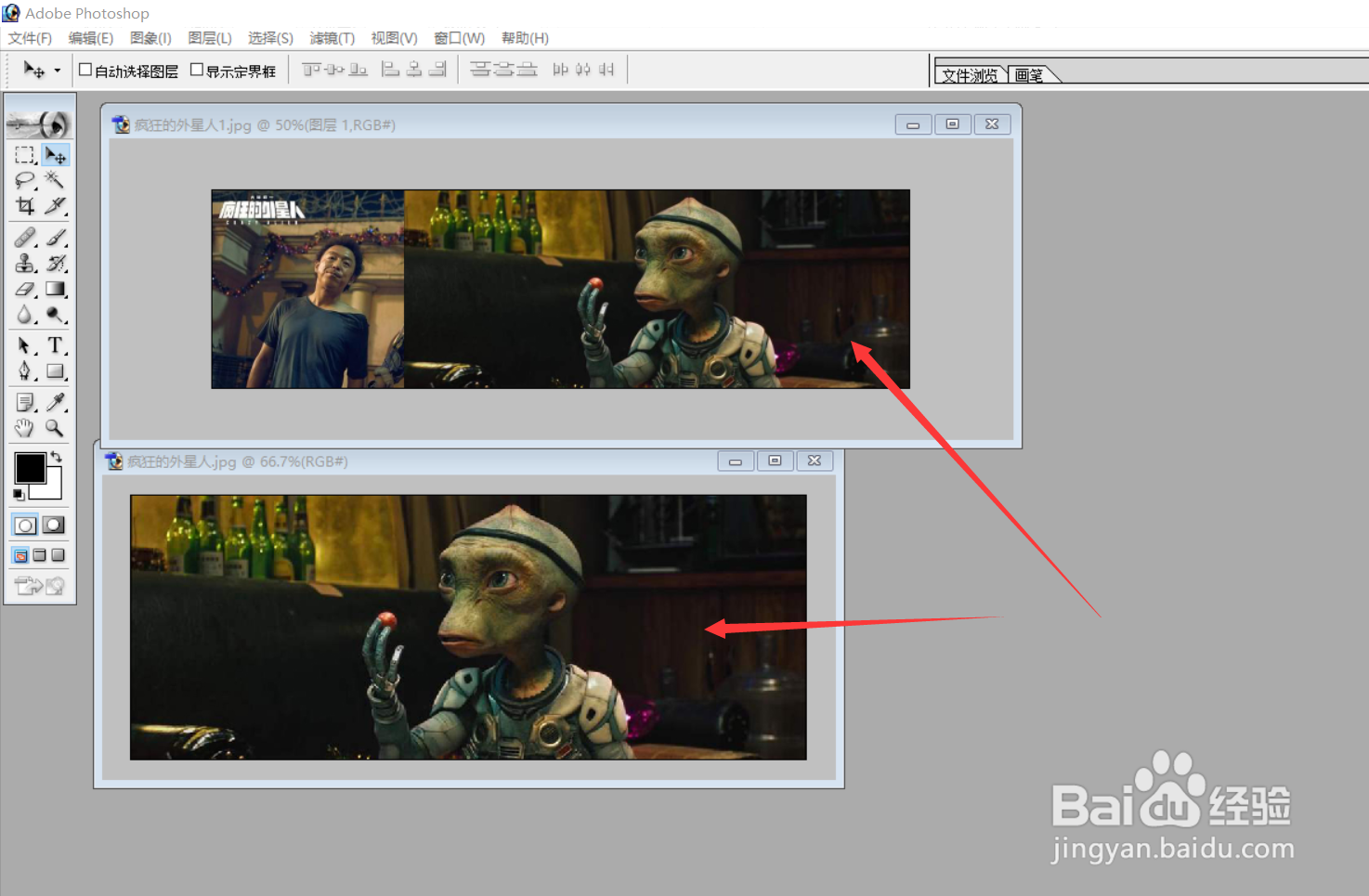Click Align left edges button

[x=391, y=70]
